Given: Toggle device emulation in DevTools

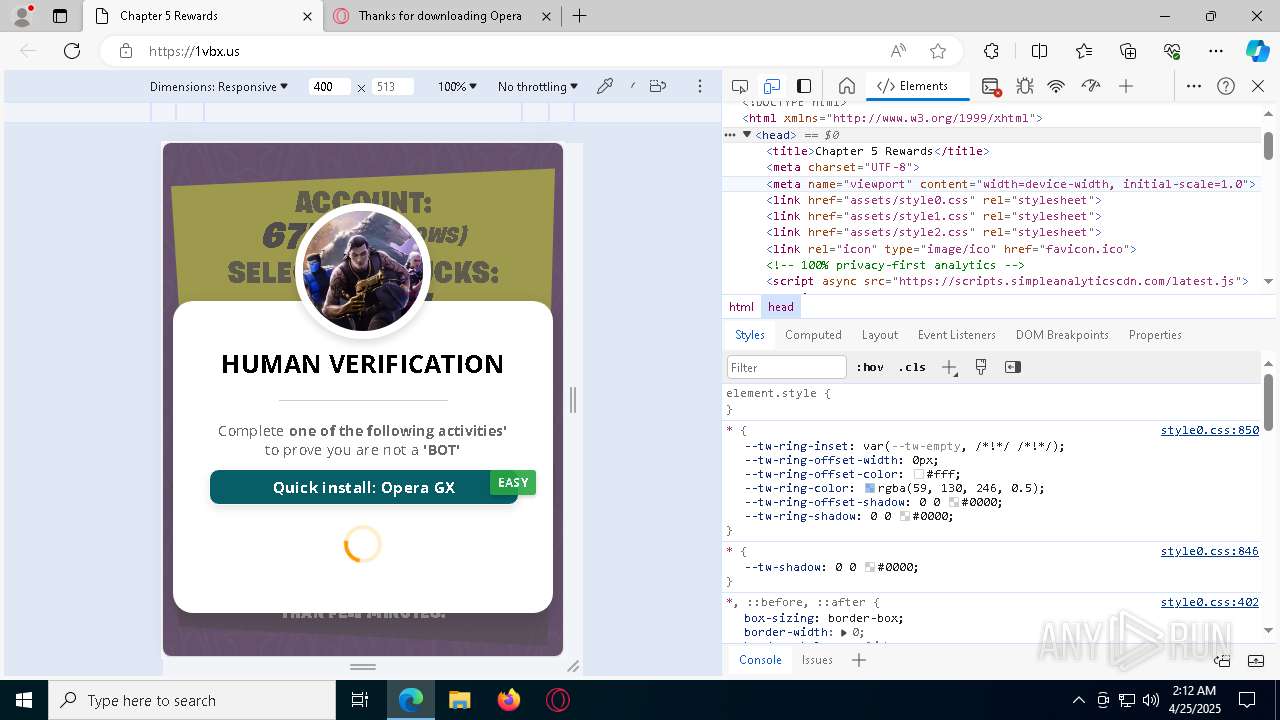Looking at the screenshot, I should pos(772,86).
